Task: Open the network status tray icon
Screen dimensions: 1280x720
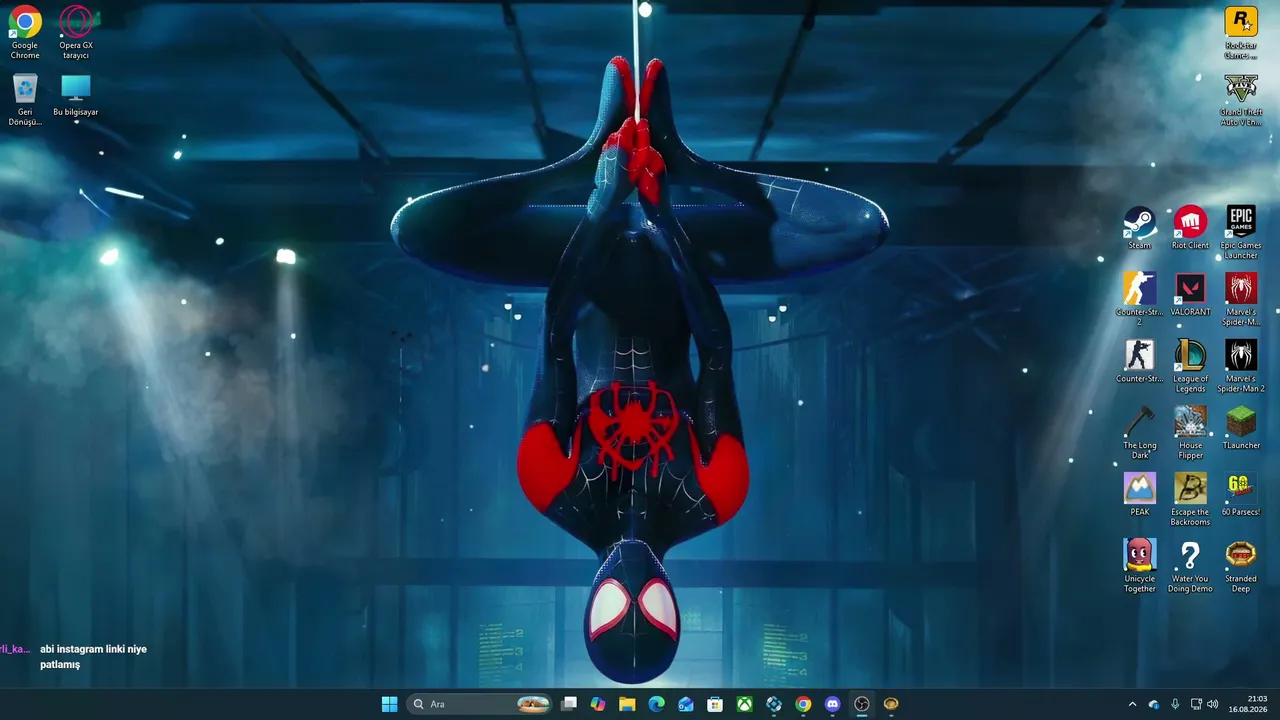Action: click(x=1196, y=704)
